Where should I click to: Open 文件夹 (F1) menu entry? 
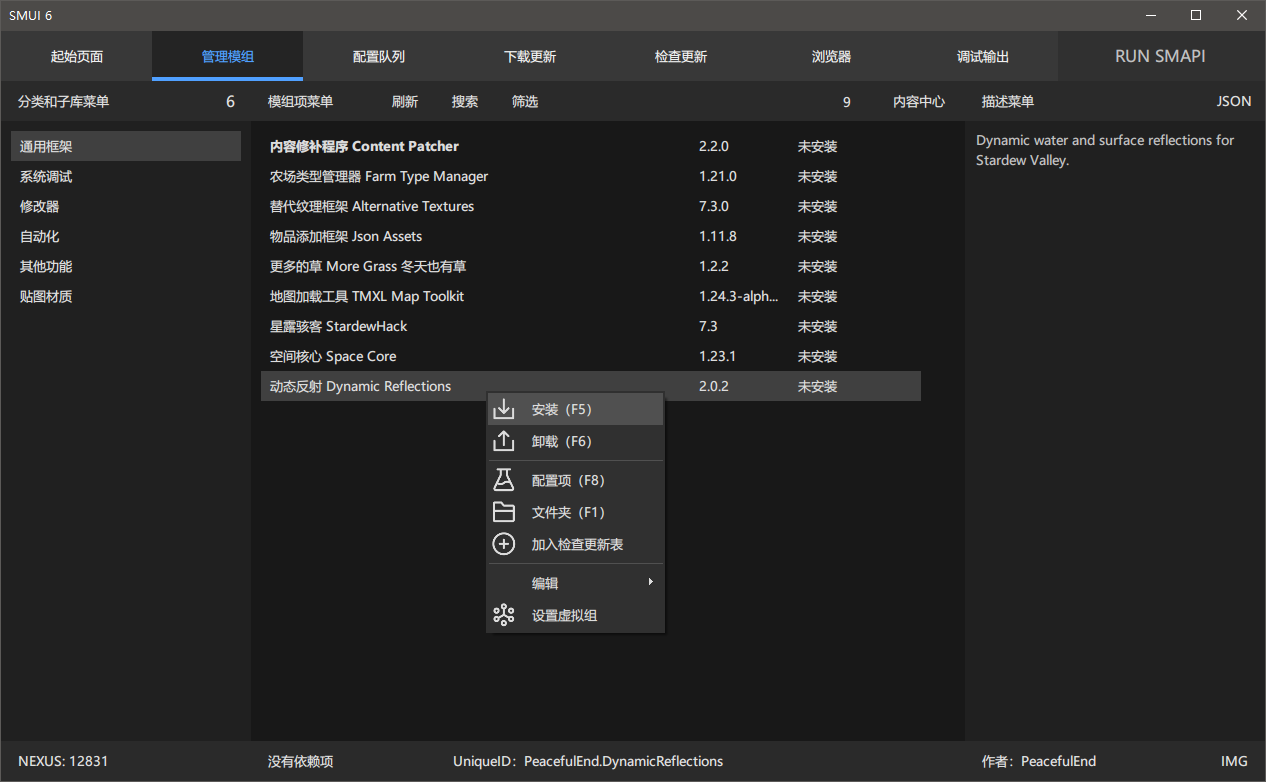pos(576,512)
